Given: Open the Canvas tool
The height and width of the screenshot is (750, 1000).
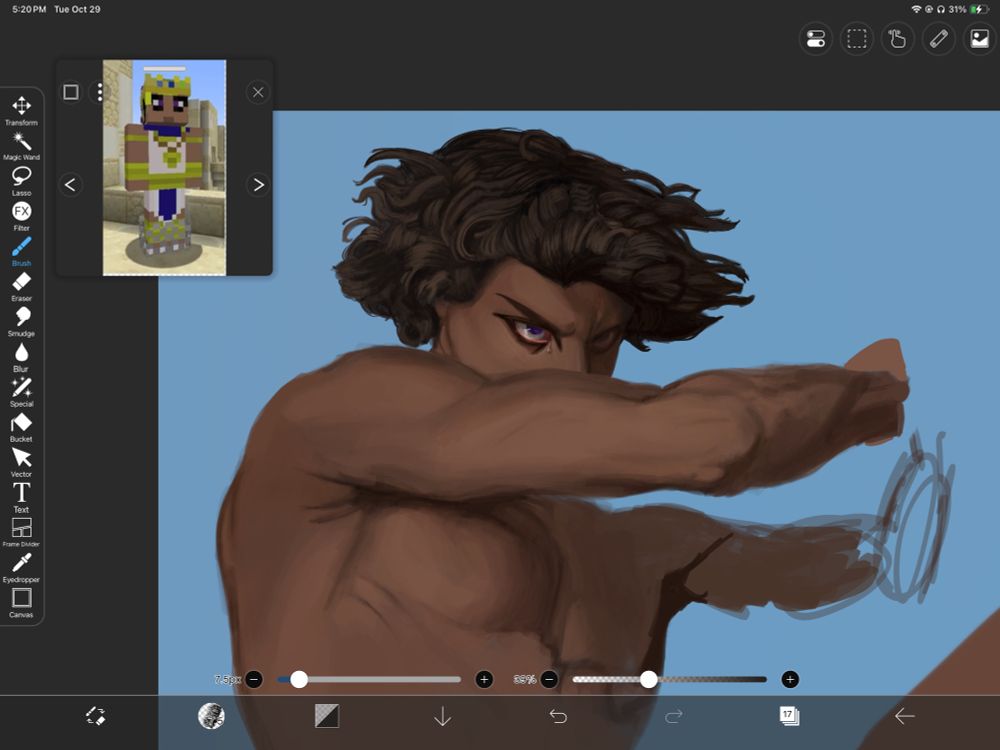Looking at the screenshot, I should click(x=22, y=603).
